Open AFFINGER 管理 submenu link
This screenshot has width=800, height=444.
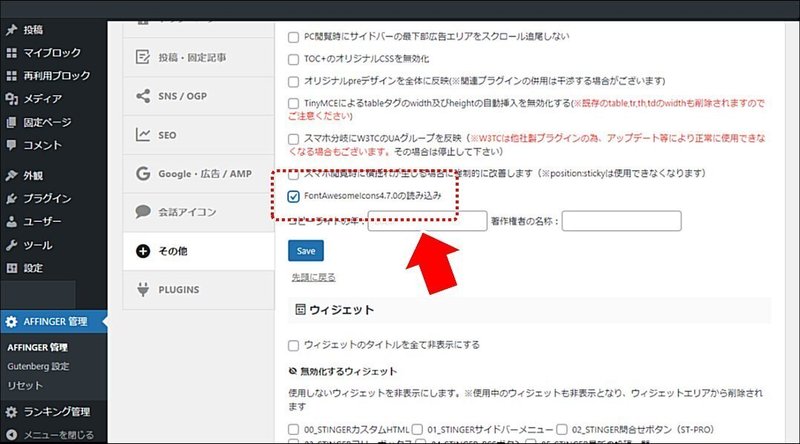(37, 347)
